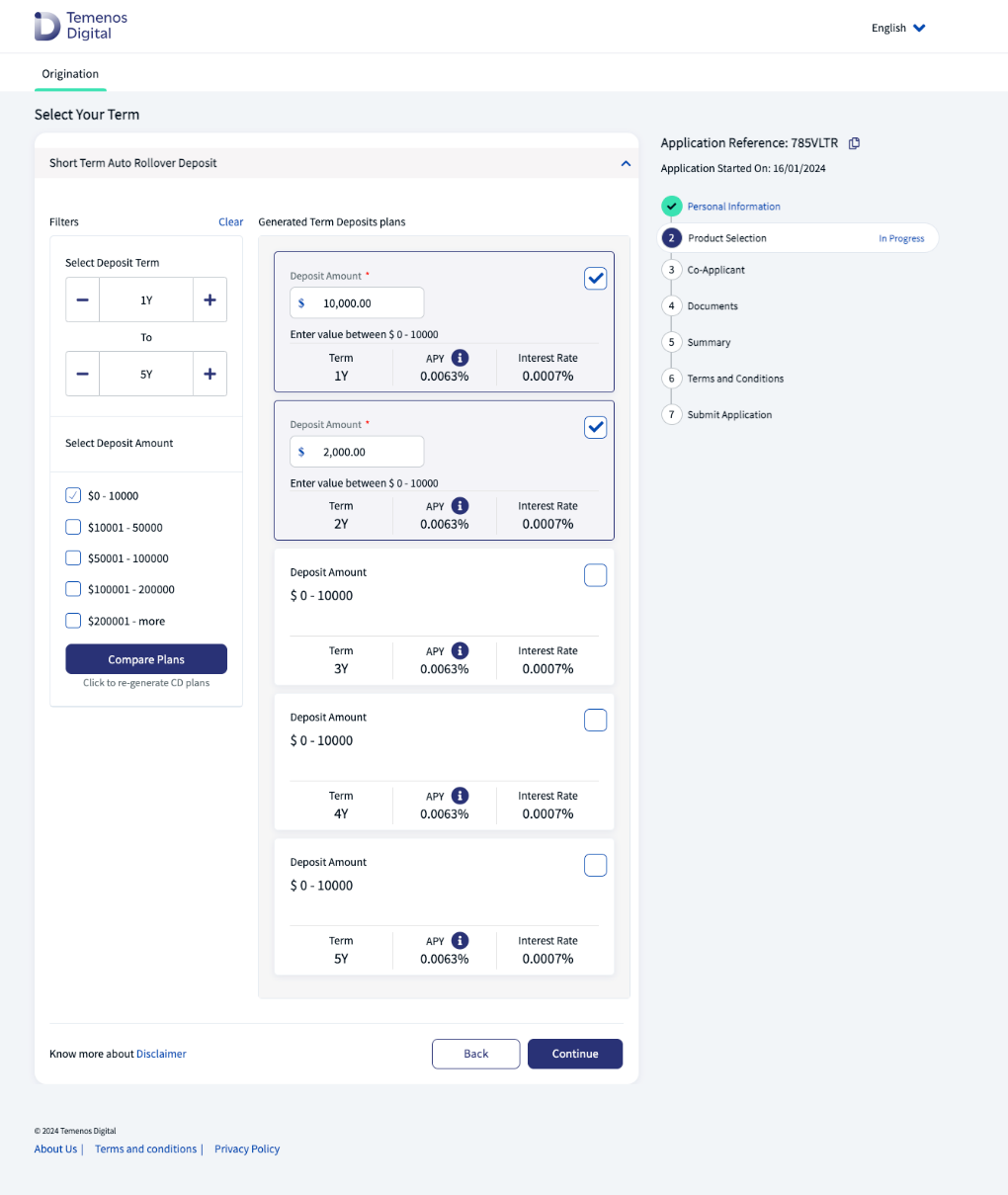Copy the application reference number
Image resolution: width=1008 pixels, height=1195 pixels.
click(855, 143)
